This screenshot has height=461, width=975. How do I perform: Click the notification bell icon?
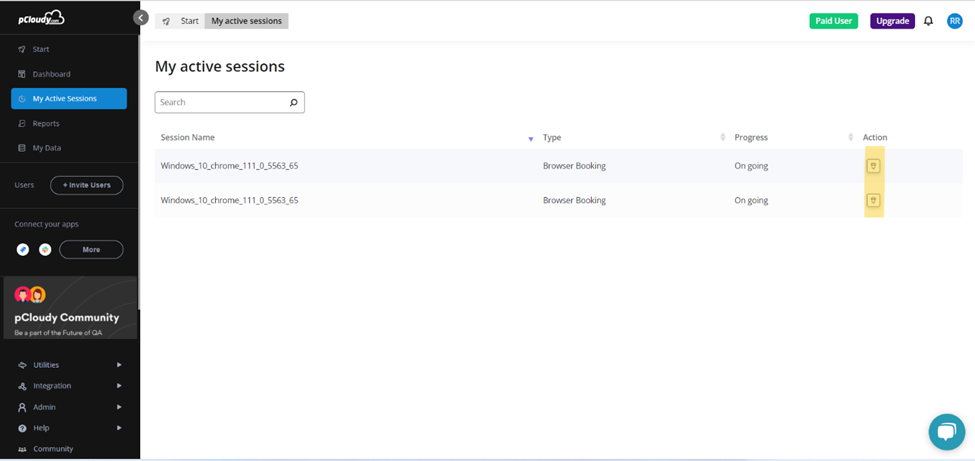(928, 21)
